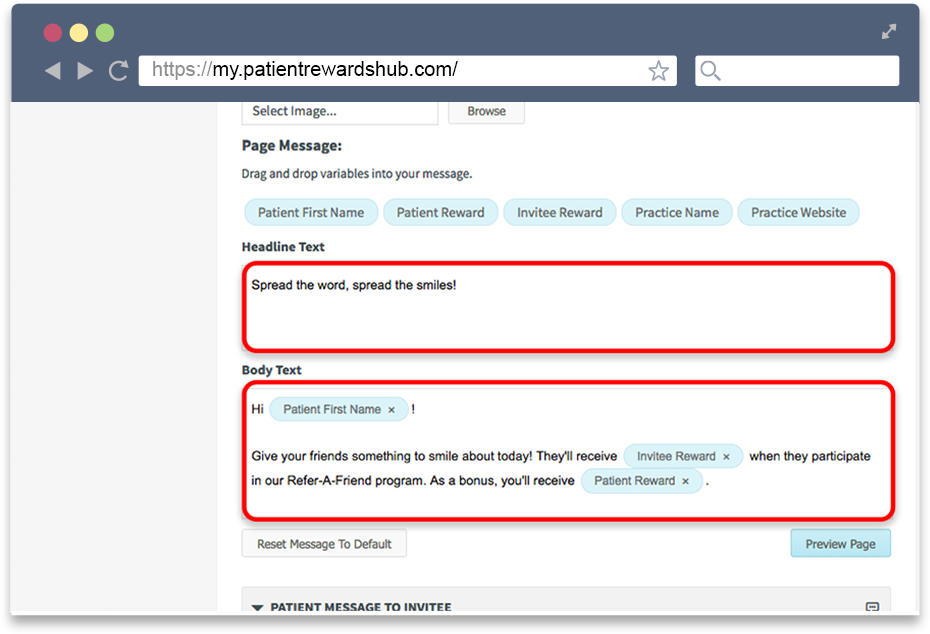Screen dimensions: 930x634
Task: Click the yellow minimize window dot
Action: (79, 33)
